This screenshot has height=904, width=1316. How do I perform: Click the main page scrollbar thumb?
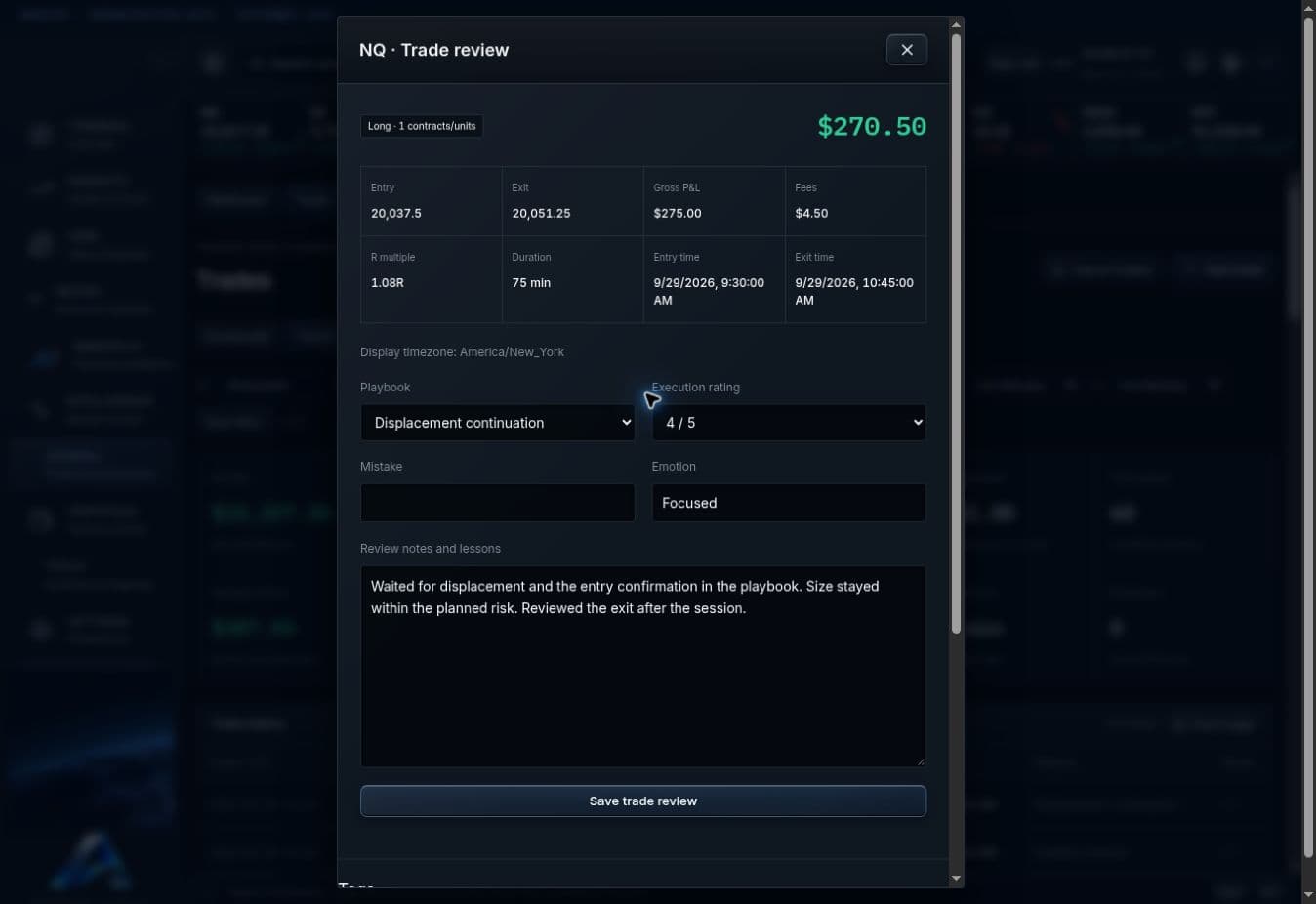point(1308,437)
